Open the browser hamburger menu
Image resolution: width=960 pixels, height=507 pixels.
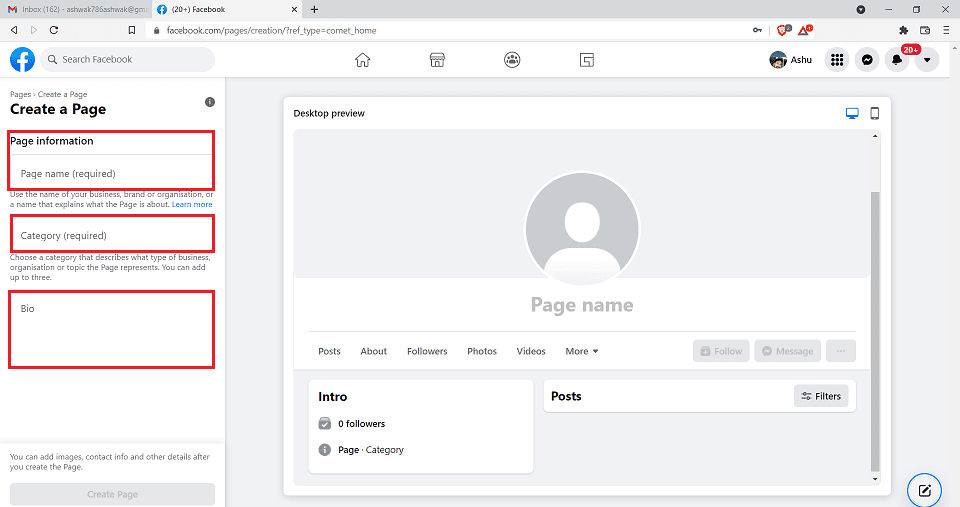[x=946, y=30]
